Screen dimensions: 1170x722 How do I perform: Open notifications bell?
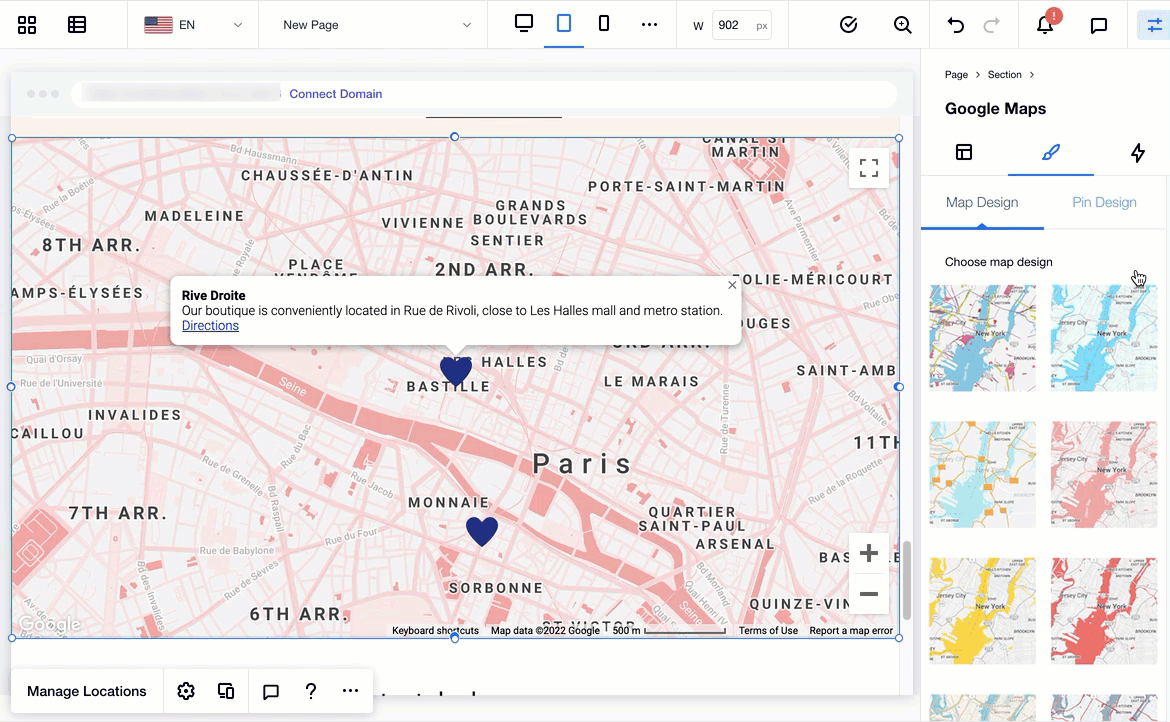[1045, 25]
